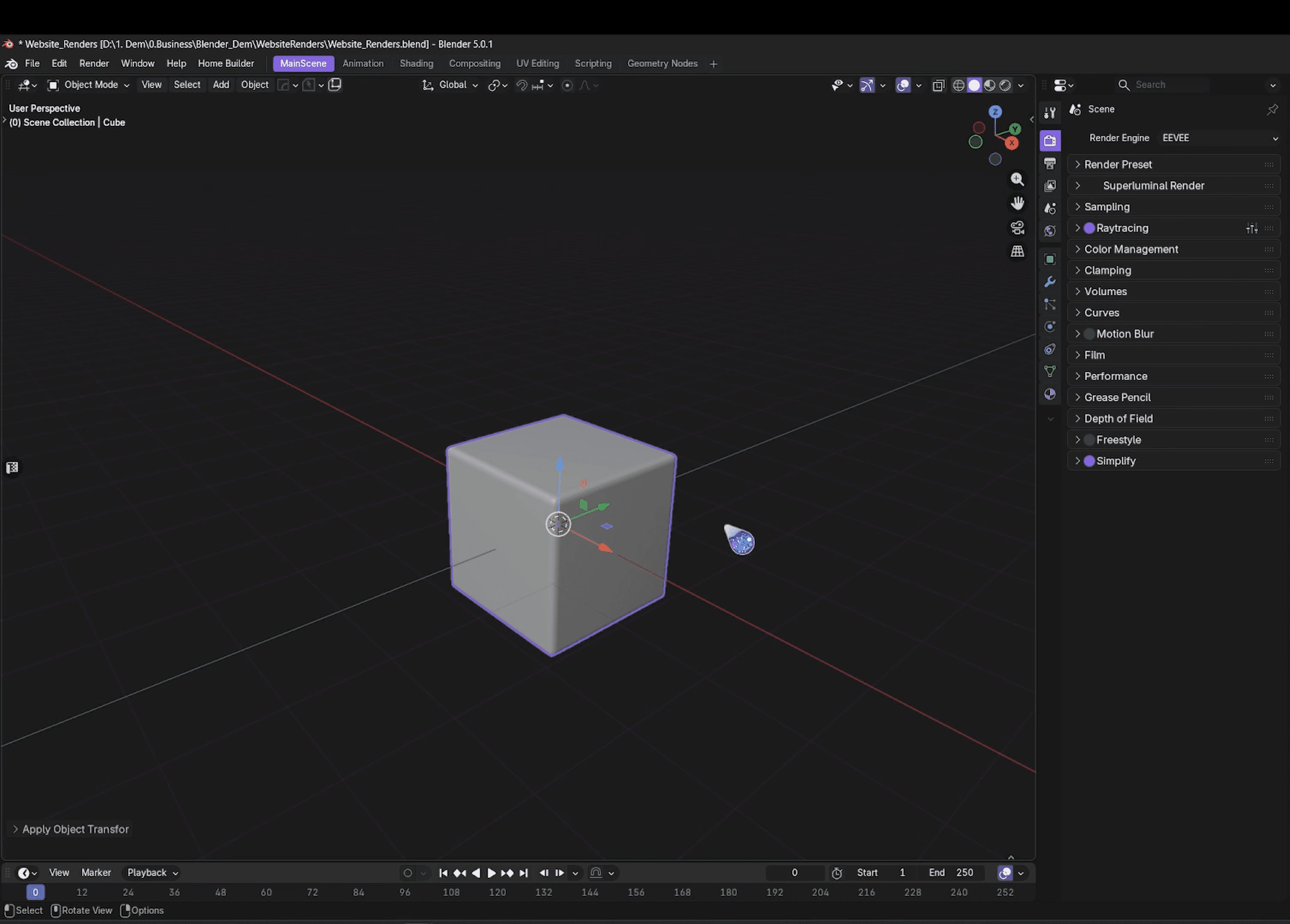
Task: Open the Object properties tab
Action: [1050, 259]
